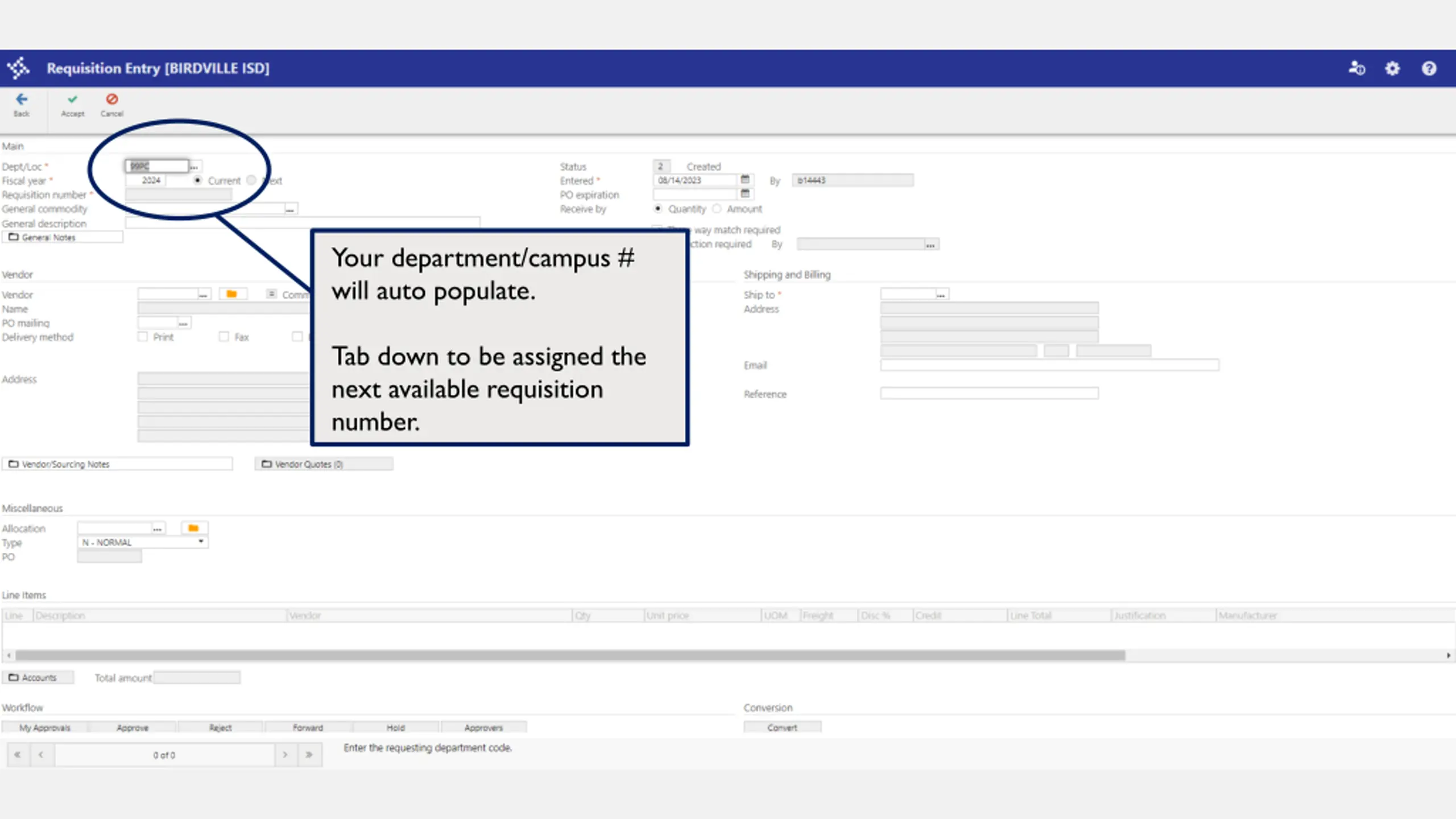
Task: Go to last record navigation arrow
Action: [309, 755]
